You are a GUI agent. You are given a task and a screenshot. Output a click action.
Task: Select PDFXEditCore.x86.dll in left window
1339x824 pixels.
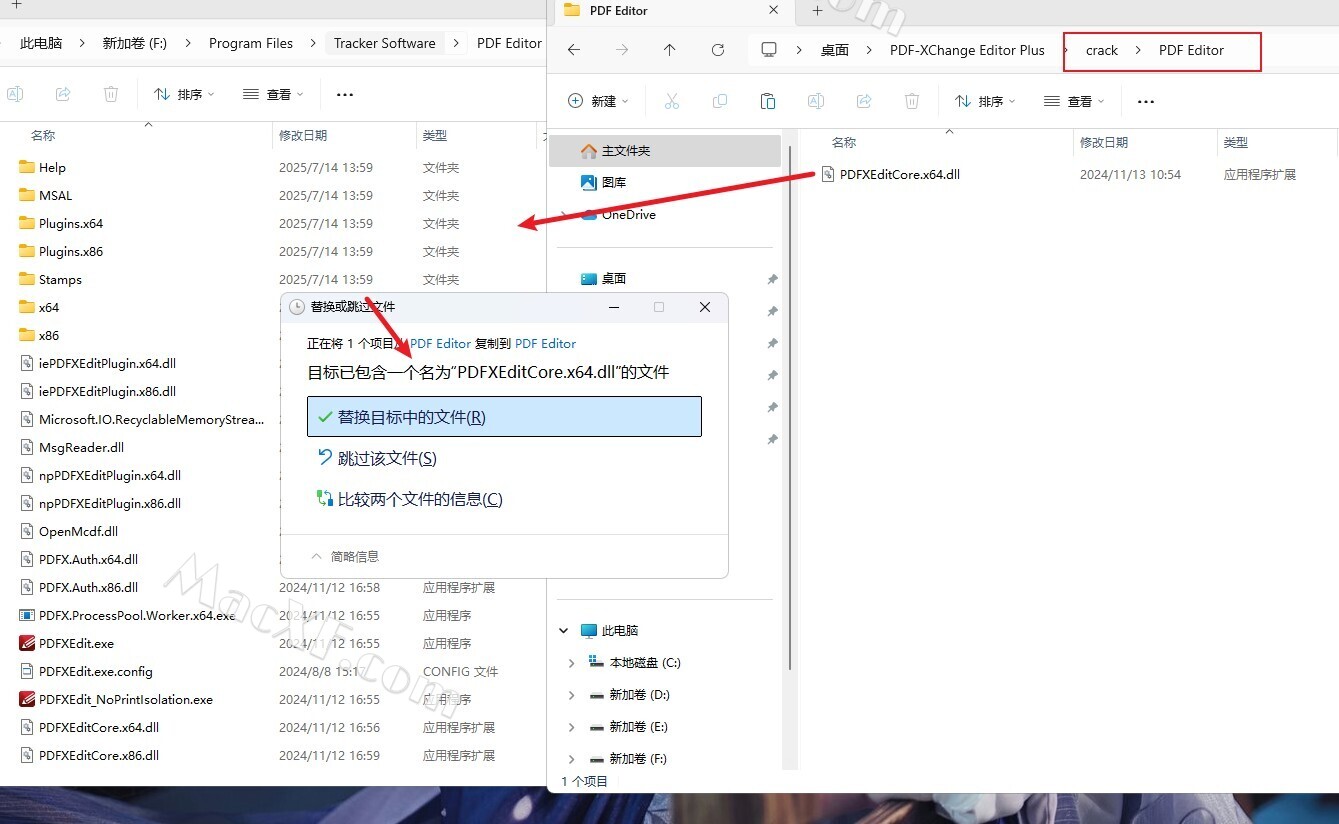click(99, 755)
